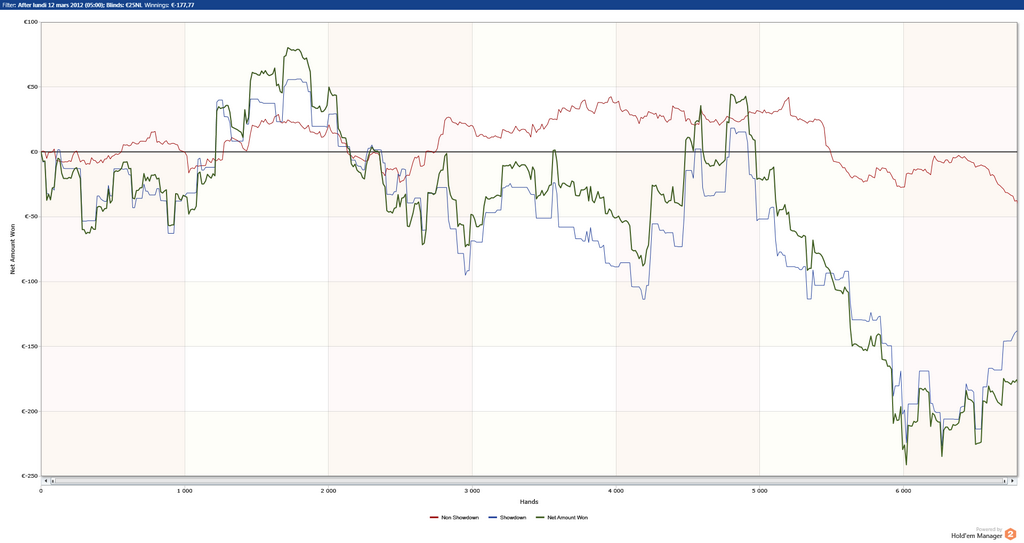This screenshot has width=1024, height=543.
Task: Toggle the Showdown legend entry
Action: click(507, 518)
